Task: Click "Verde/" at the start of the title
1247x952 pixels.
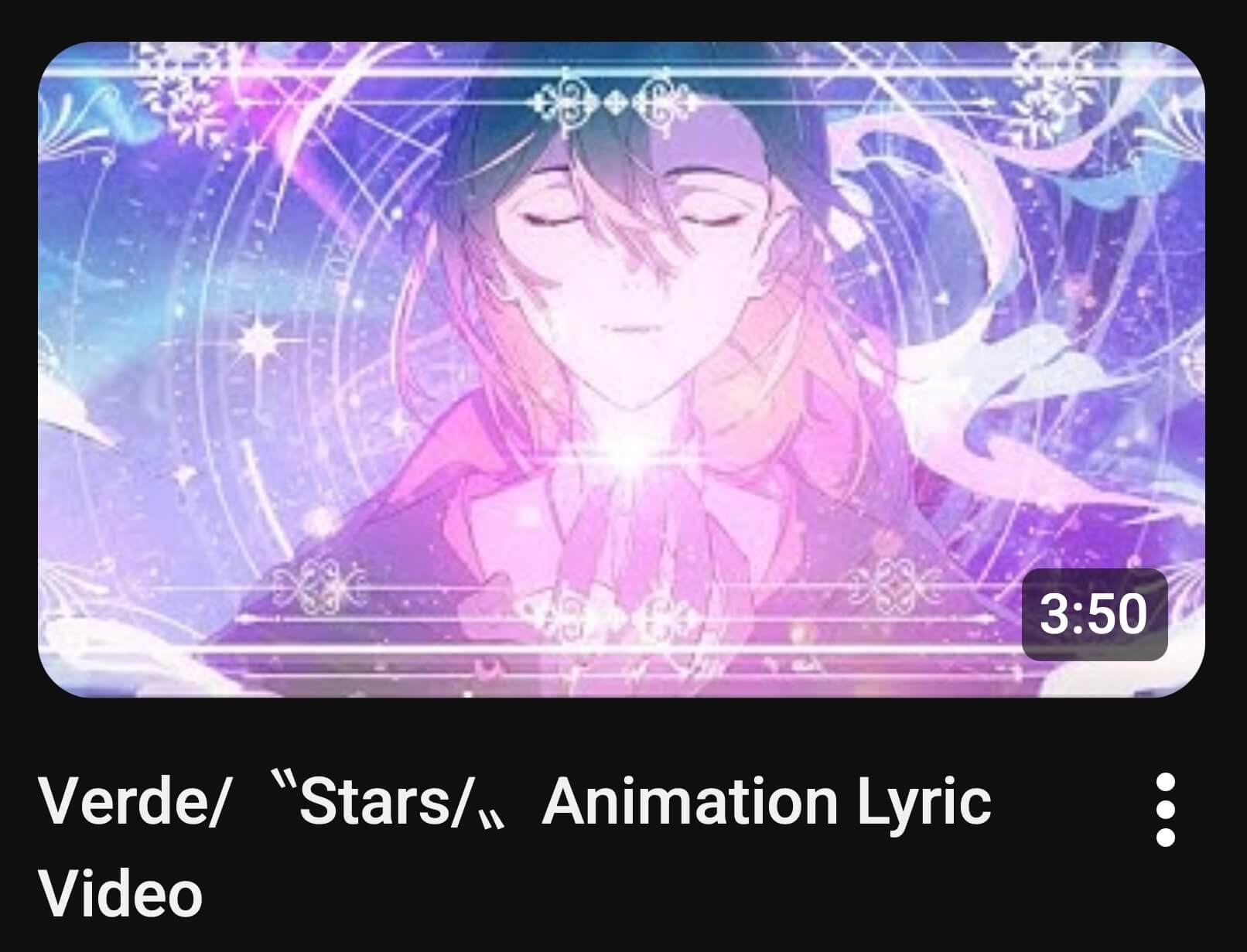Action: [132, 802]
